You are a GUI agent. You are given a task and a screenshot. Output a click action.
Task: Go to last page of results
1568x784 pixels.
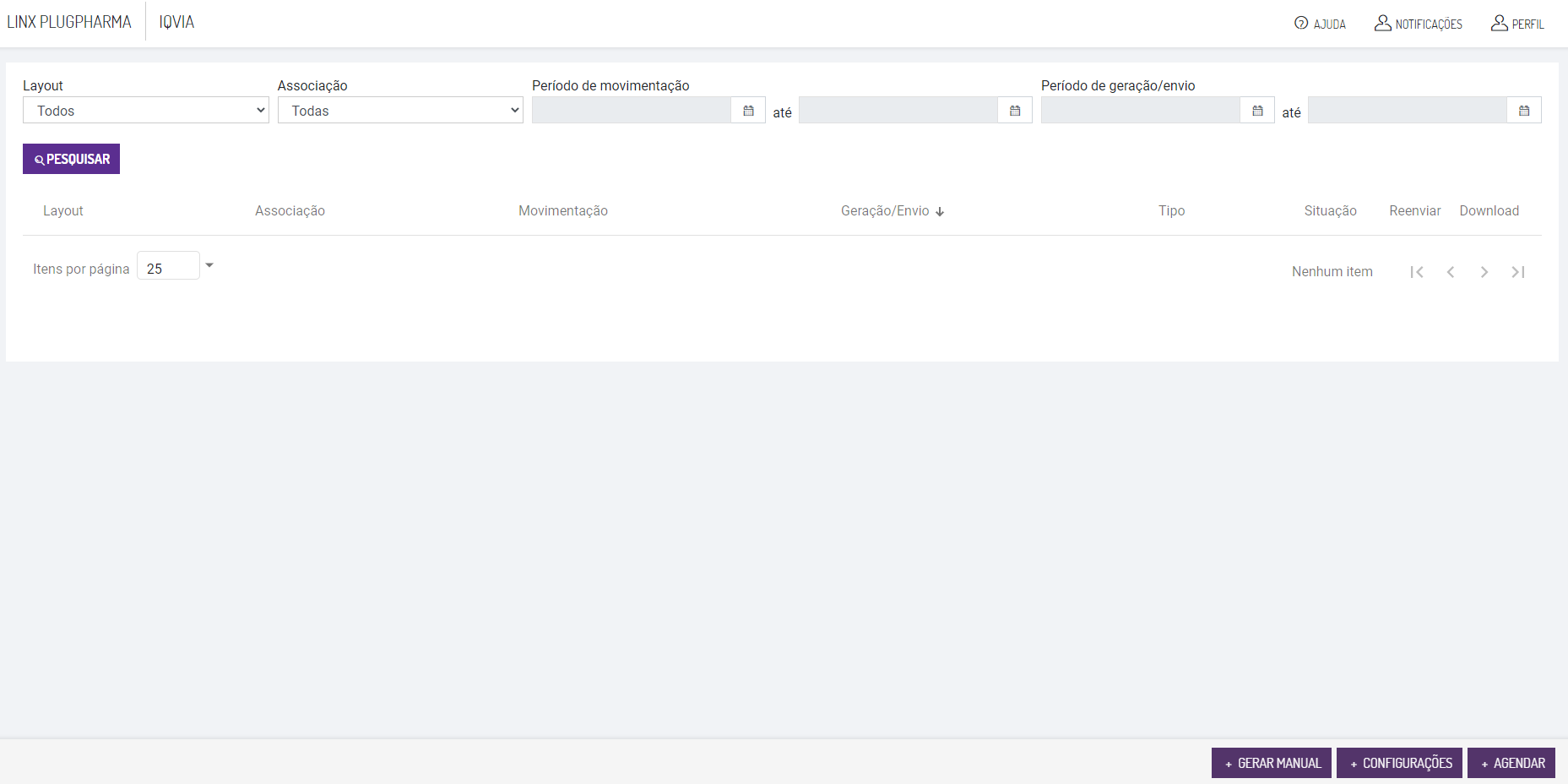[x=1518, y=272]
